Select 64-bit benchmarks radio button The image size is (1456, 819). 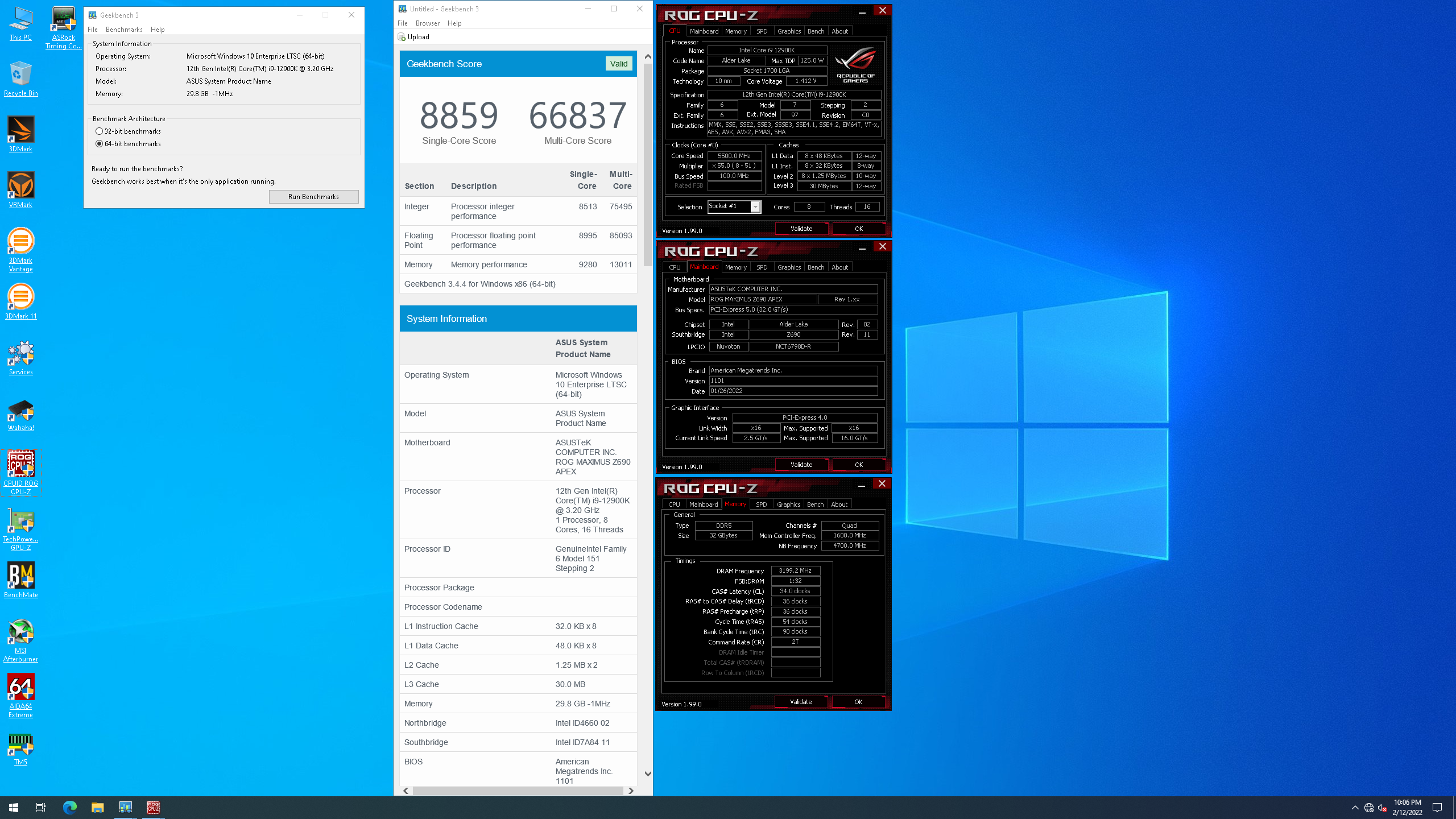coord(129,144)
